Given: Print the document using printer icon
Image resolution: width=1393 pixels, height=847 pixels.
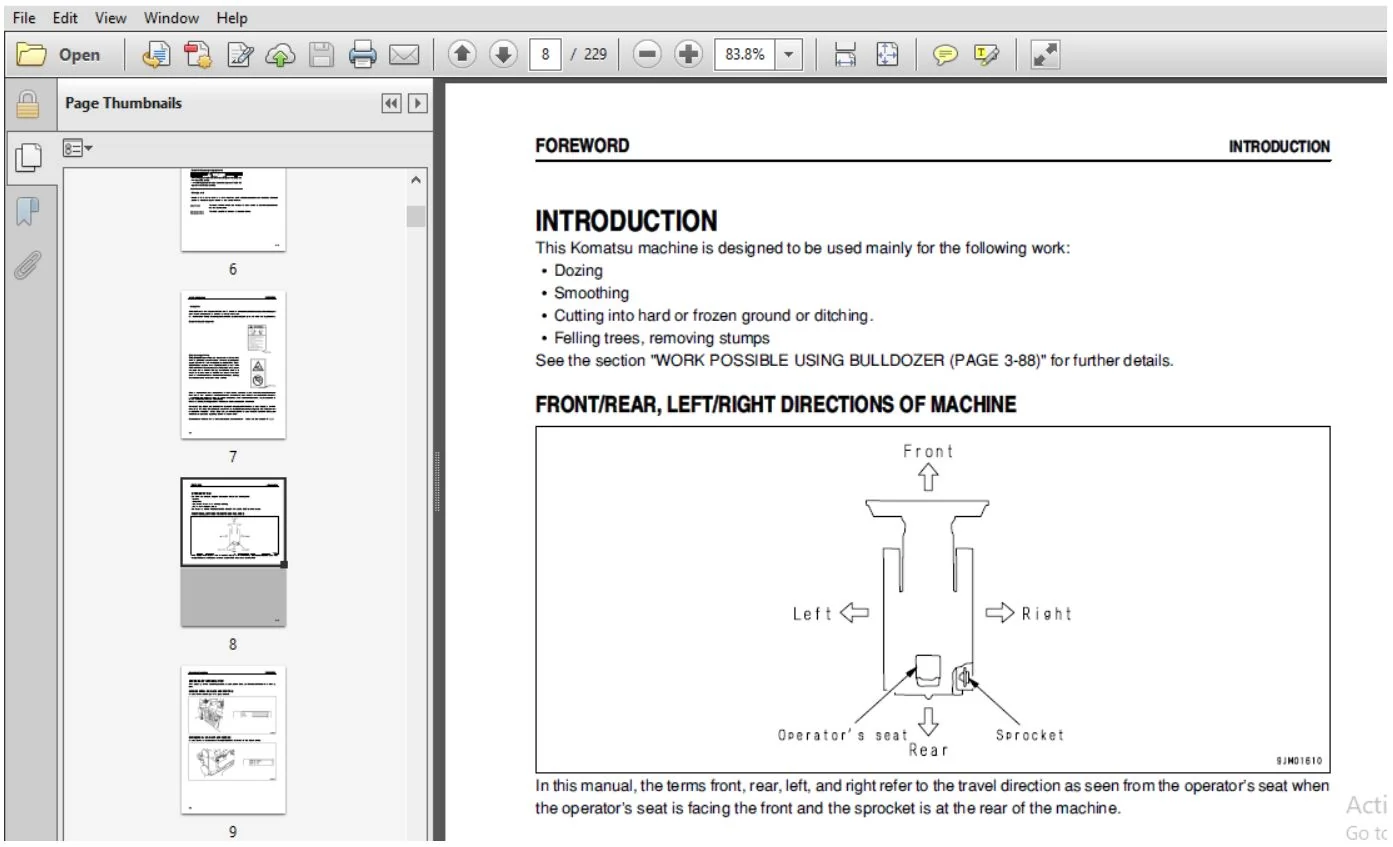Looking at the screenshot, I should coord(362,55).
